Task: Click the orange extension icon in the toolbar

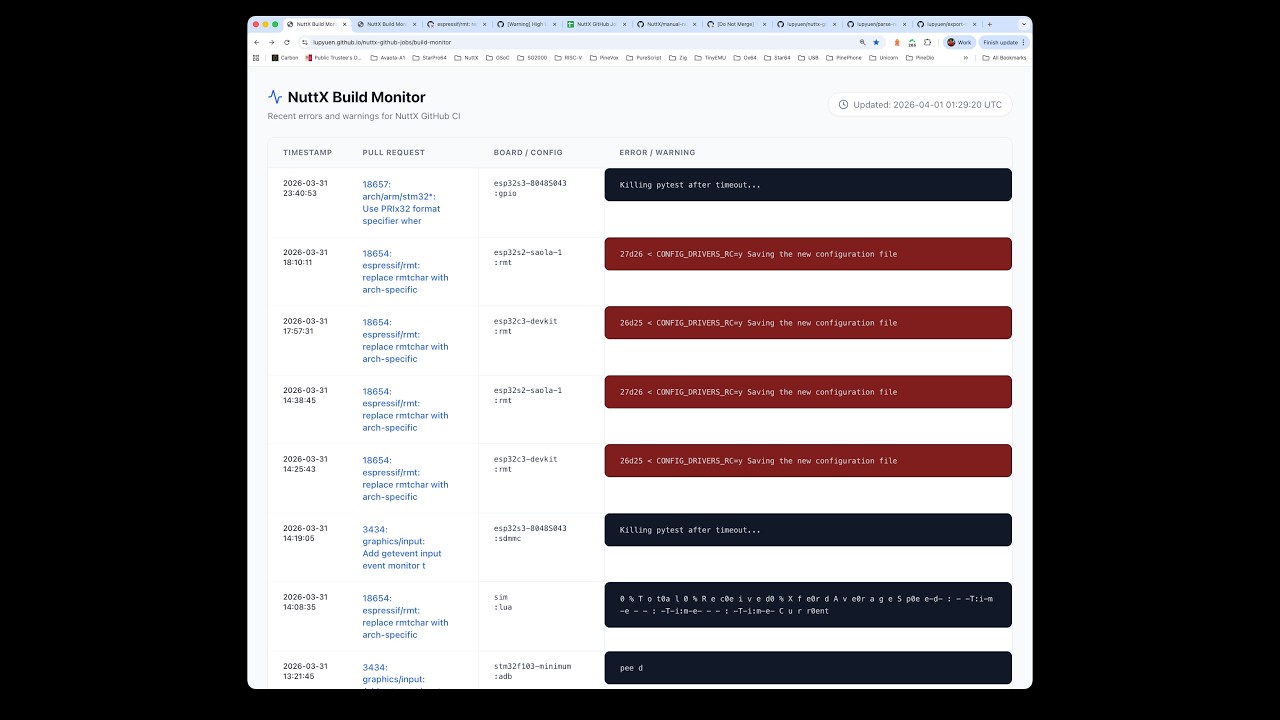Action: click(897, 42)
